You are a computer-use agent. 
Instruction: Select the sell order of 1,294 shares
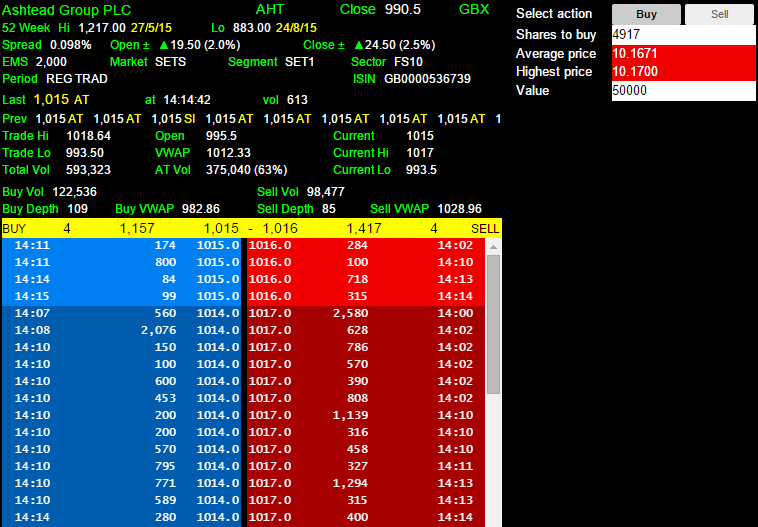point(366,483)
